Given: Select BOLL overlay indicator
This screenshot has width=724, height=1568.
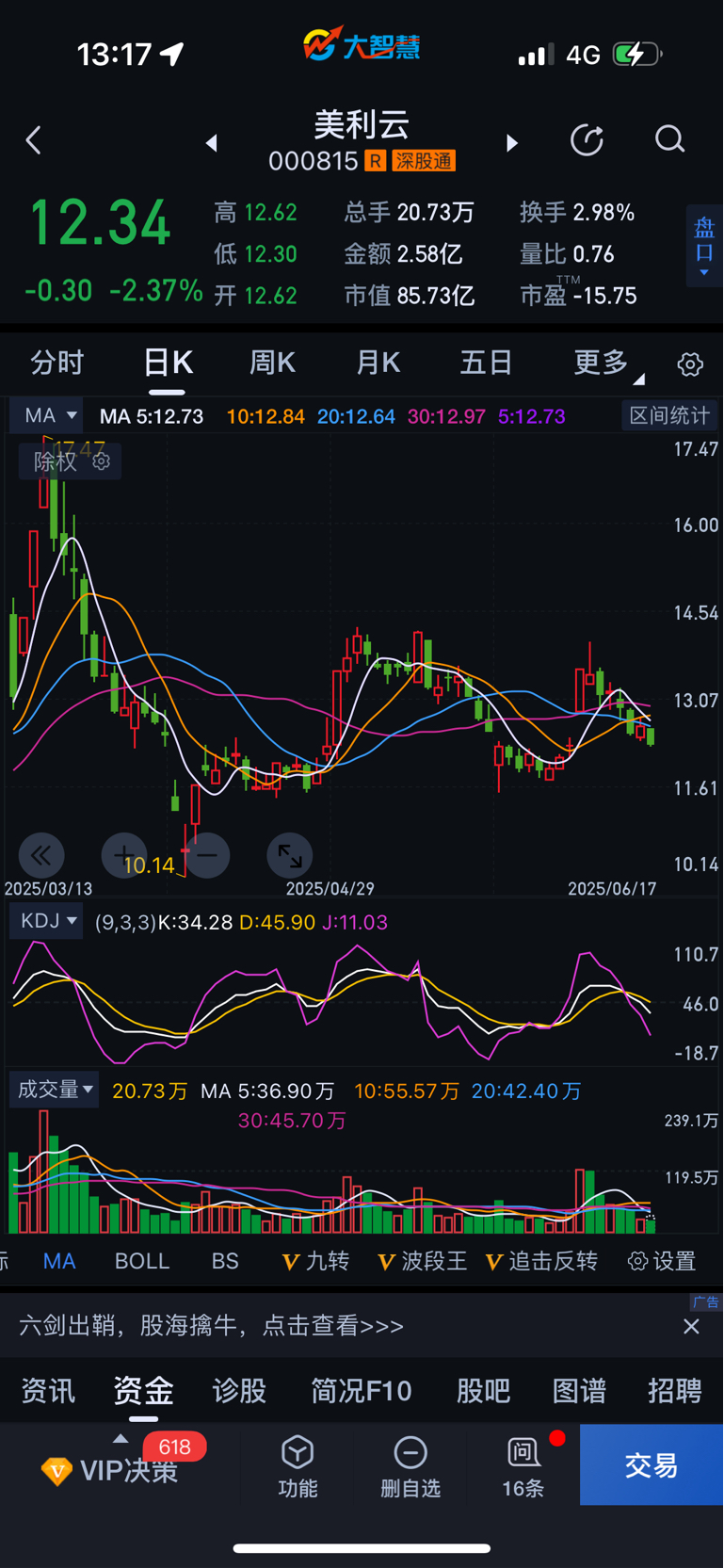Looking at the screenshot, I should [x=142, y=1261].
